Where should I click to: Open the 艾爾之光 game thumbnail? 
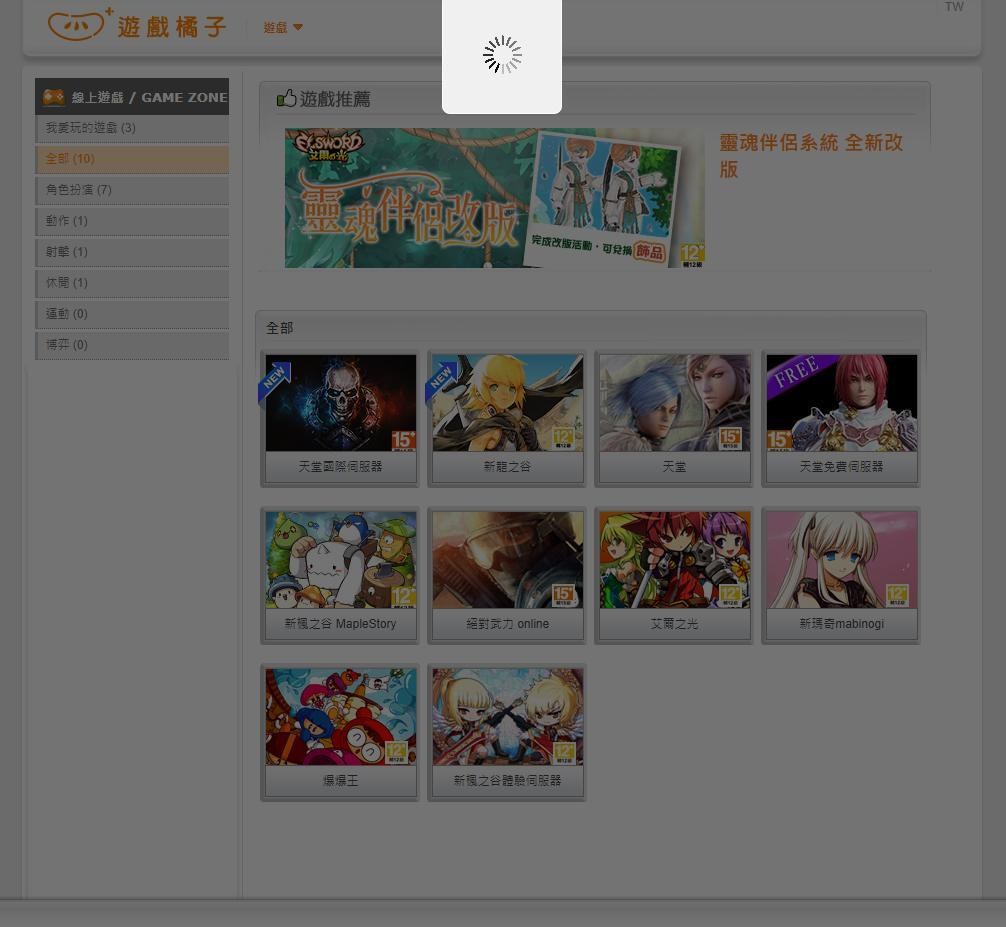point(674,560)
